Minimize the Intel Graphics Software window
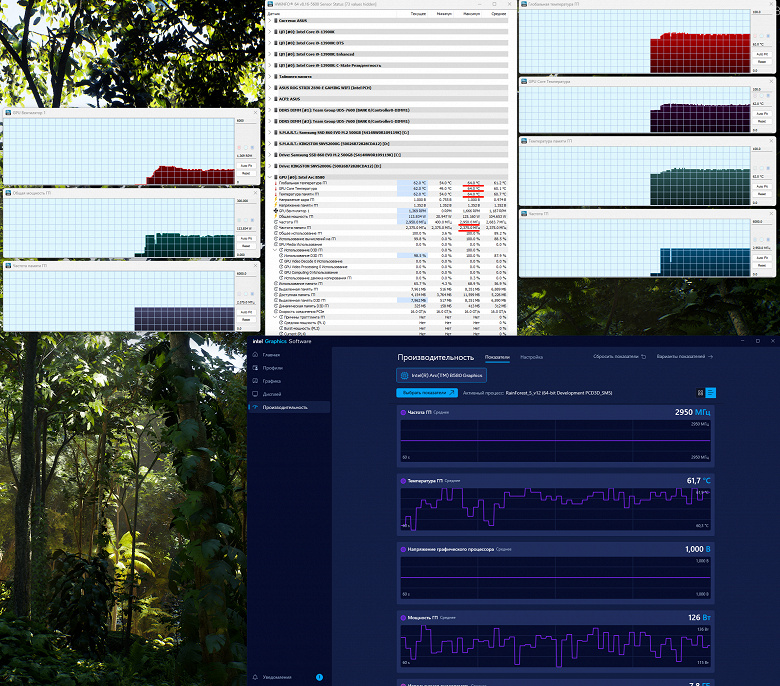The height and width of the screenshot is (686, 780). coord(743,341)
